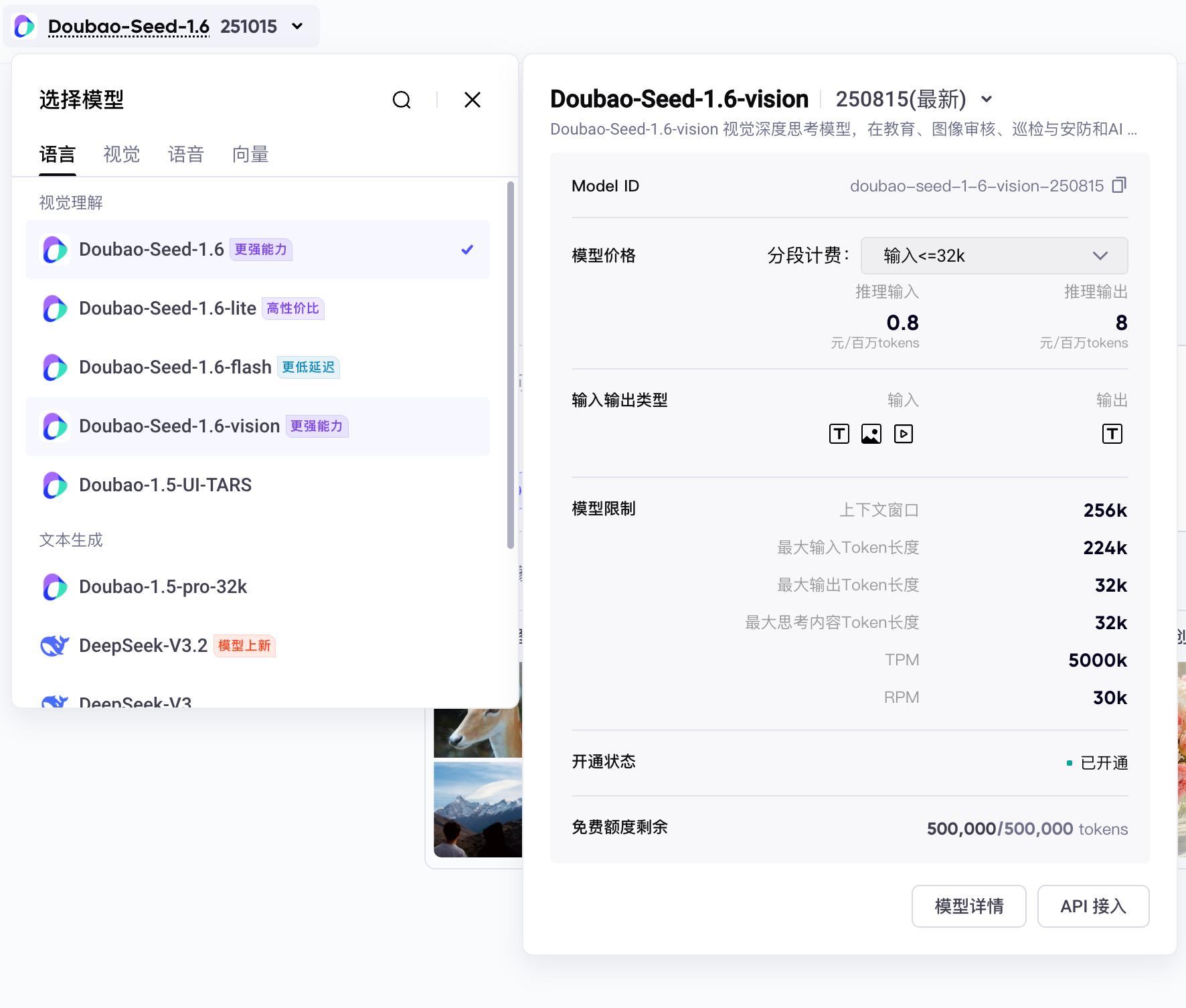
Task: Select the DeepSeek-V3.2 model
Action: click(258, 646)
